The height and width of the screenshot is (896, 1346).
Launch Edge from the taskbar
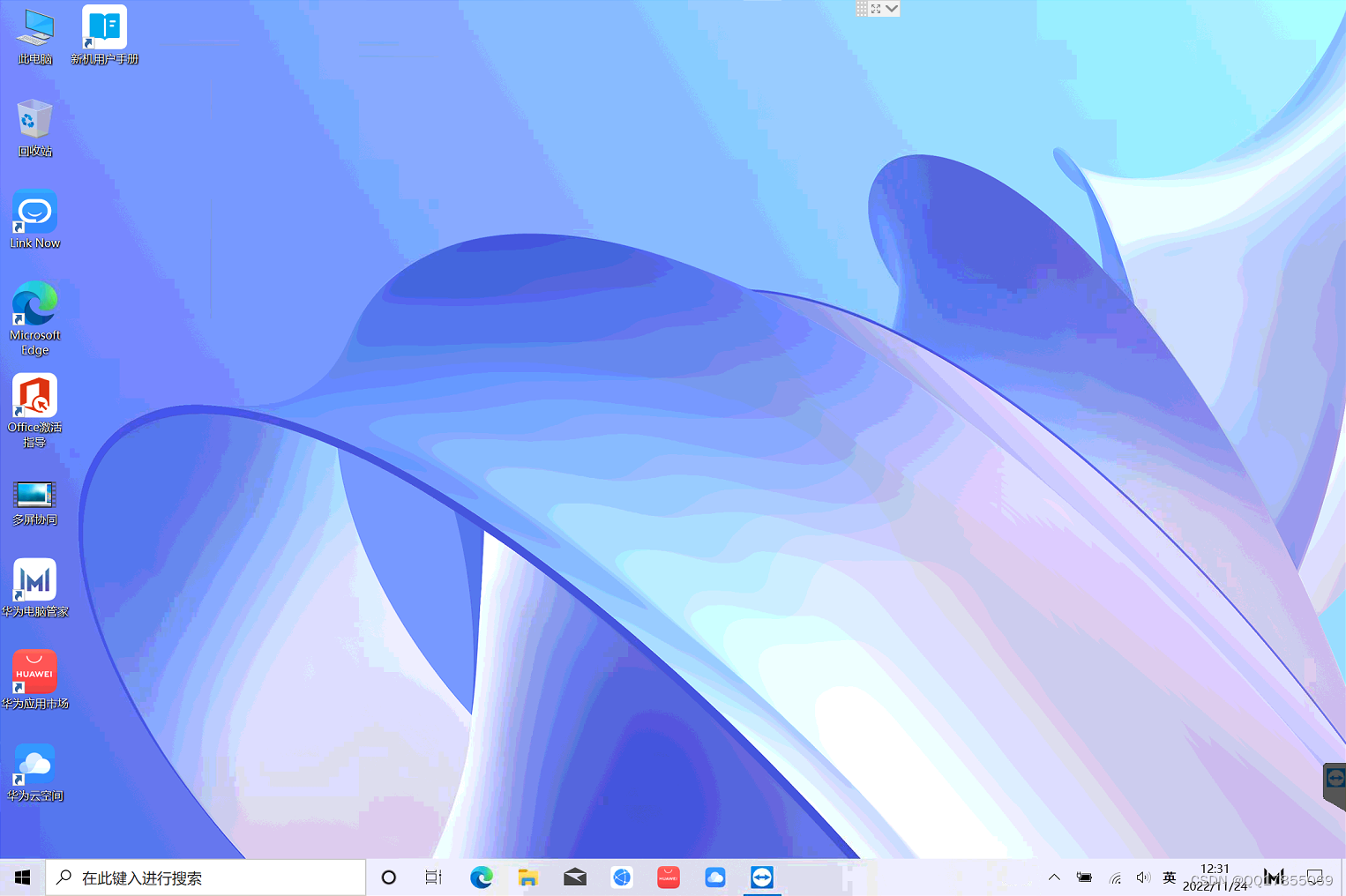point(481,877)
